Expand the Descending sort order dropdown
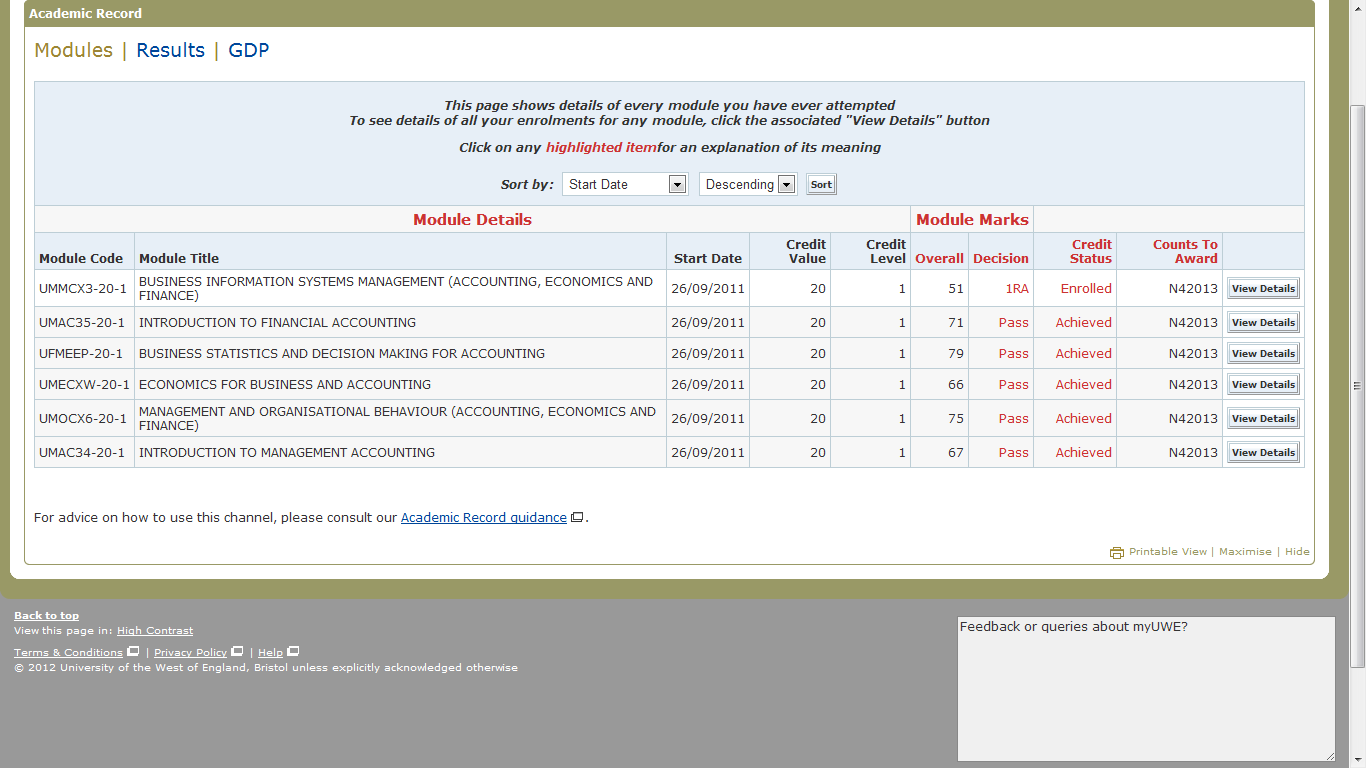The image size is (1366, 768). coord(747,184)
